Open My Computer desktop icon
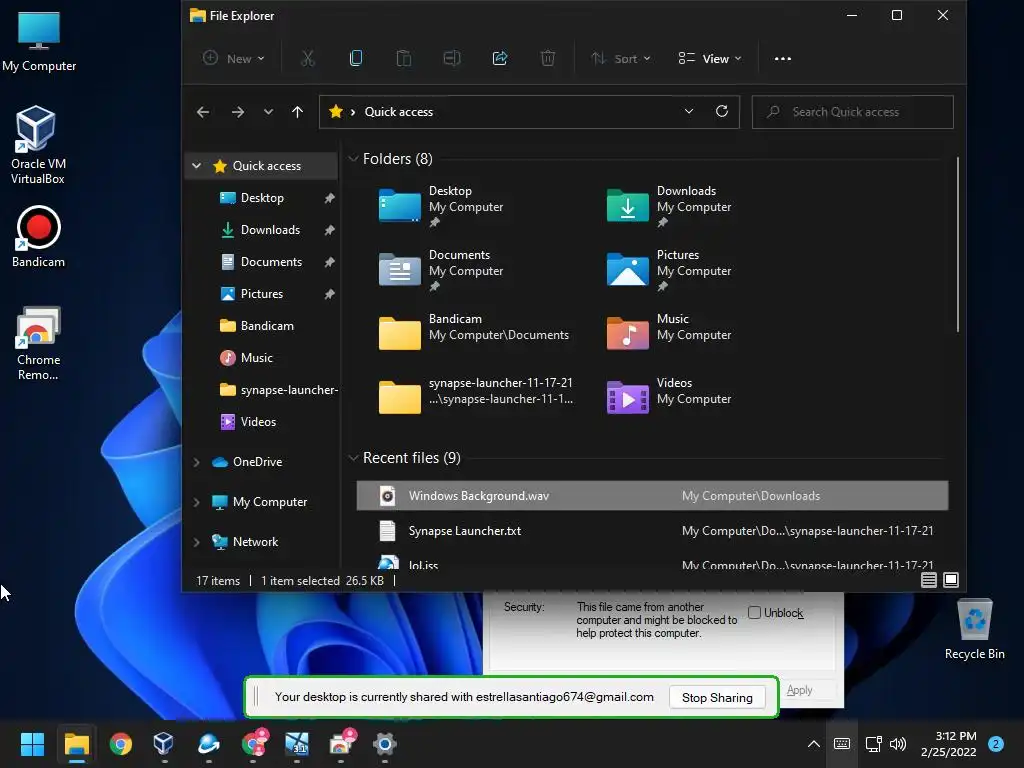1024x768 pixels. pos(39,40)
